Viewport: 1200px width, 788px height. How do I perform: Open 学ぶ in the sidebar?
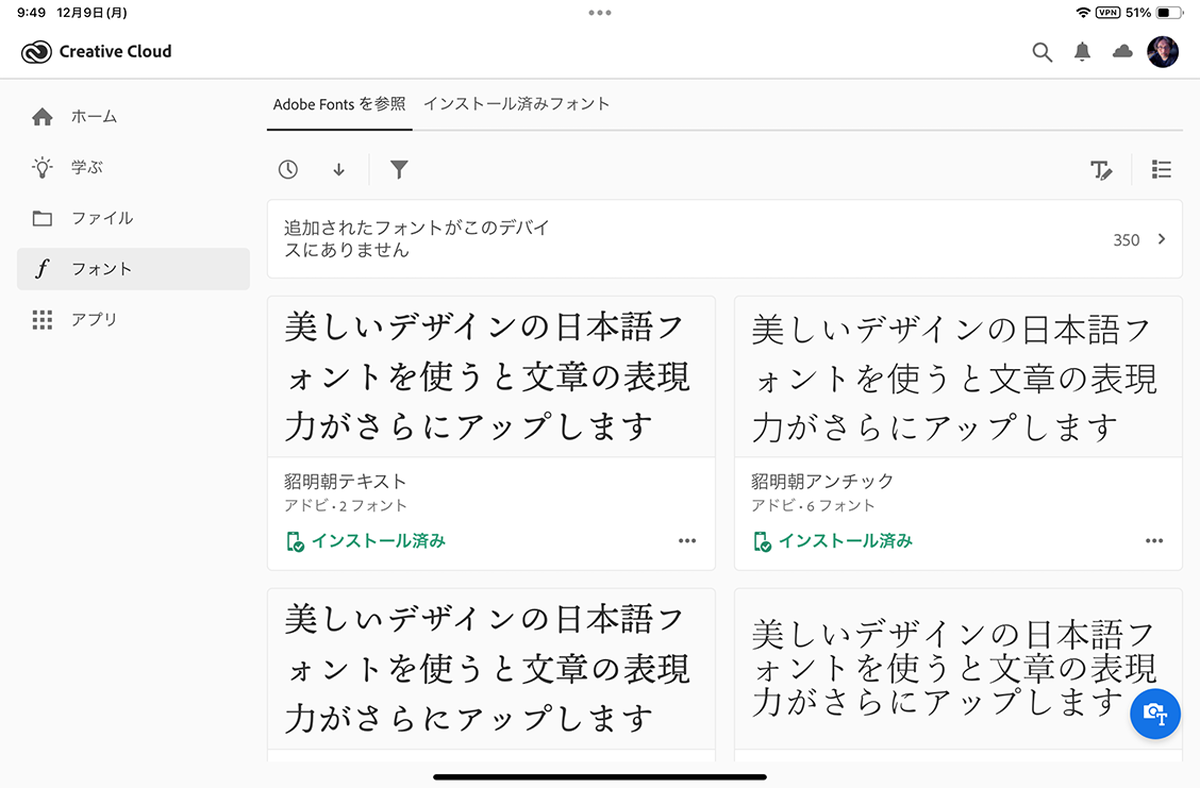[133, 168]
